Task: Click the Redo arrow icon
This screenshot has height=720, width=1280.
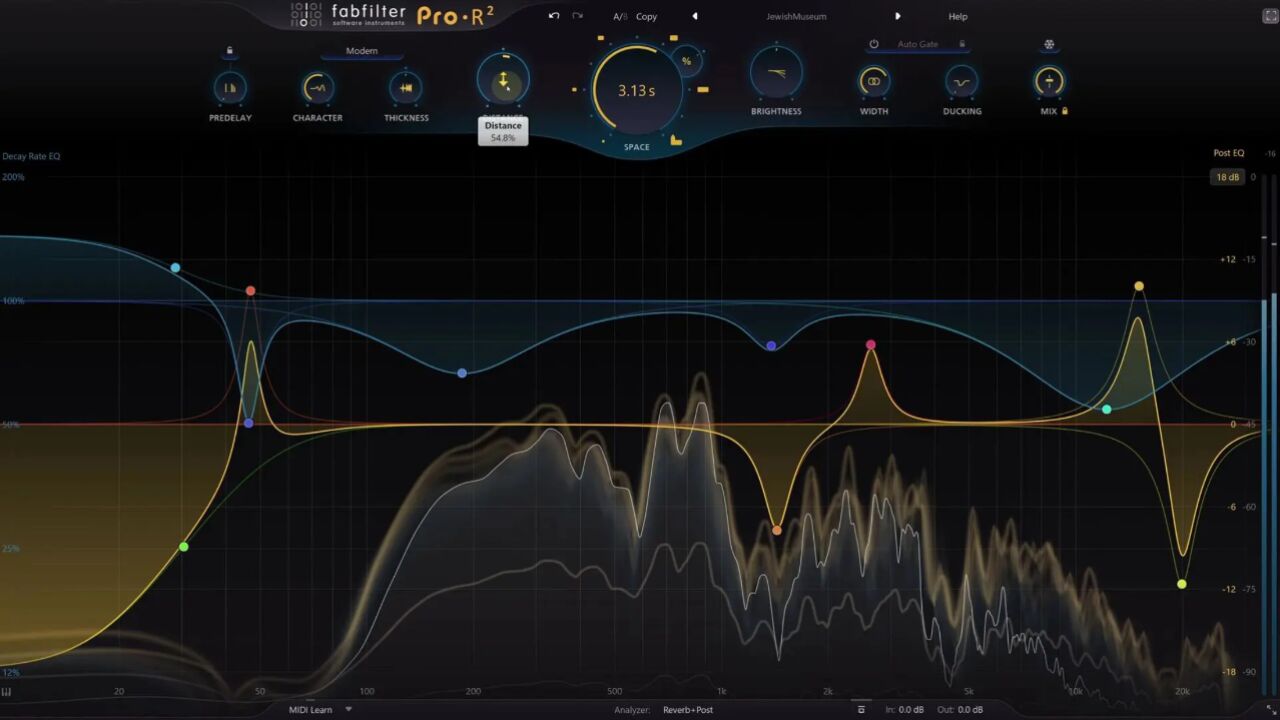Action: (x=577, y=16)
